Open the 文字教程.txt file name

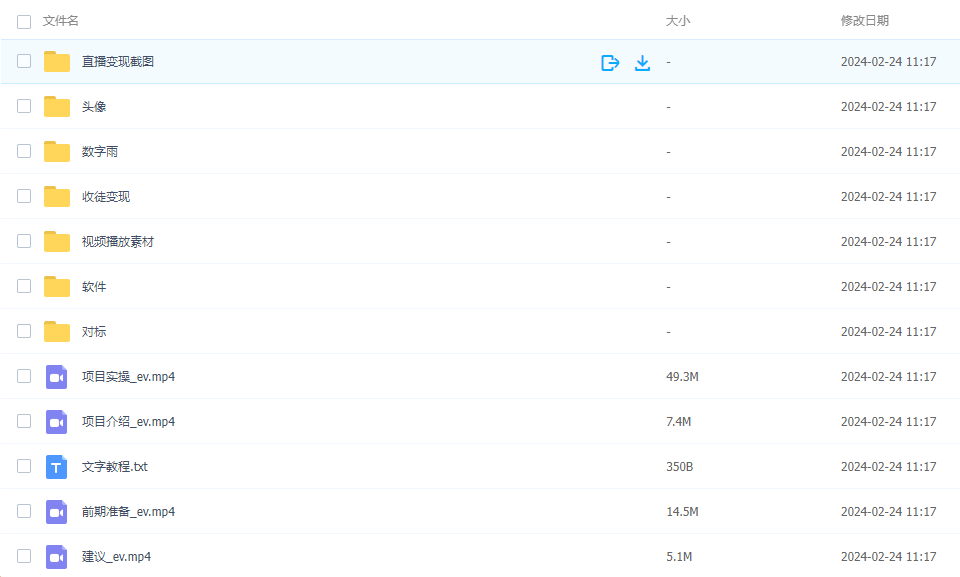(115, 467)
